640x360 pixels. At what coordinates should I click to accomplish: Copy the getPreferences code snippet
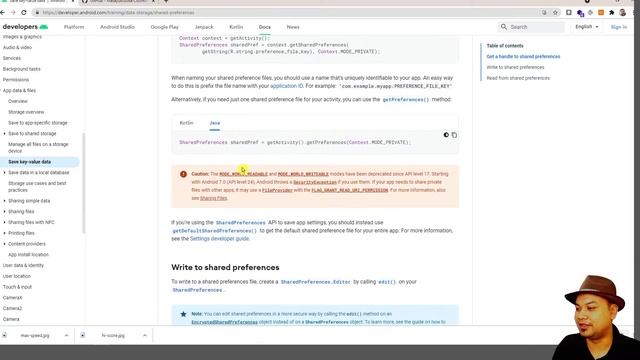pyautogui.click(x=454, y=135)
